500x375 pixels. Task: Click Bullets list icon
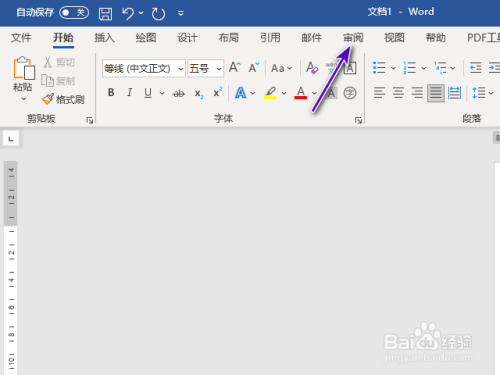379,68
